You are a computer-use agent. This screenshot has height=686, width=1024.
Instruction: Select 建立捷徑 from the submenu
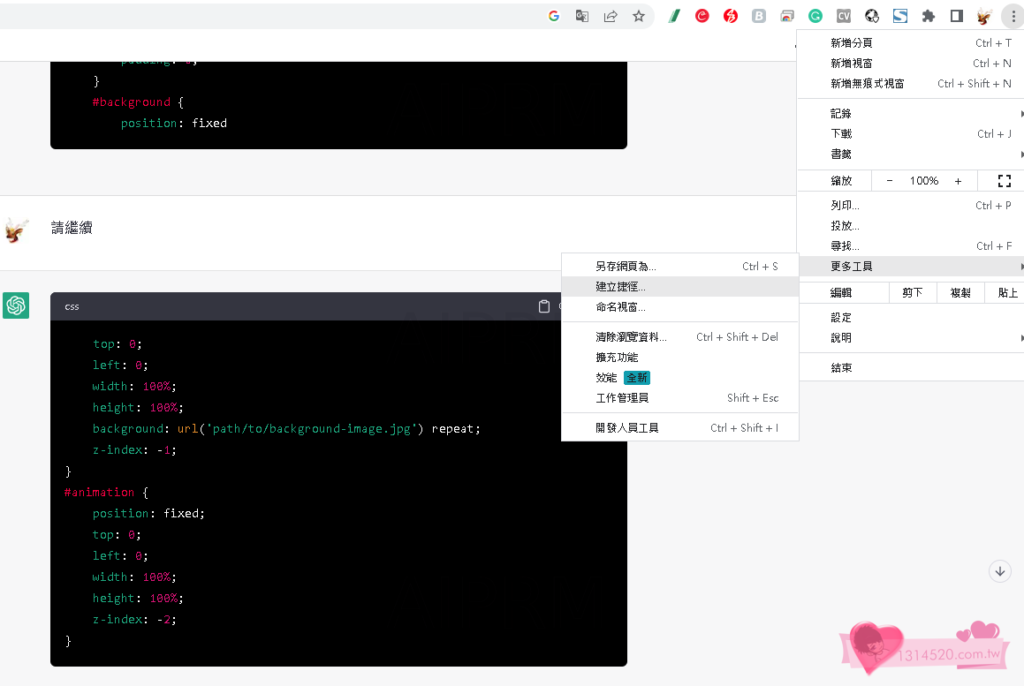click(x=621, y=287)
